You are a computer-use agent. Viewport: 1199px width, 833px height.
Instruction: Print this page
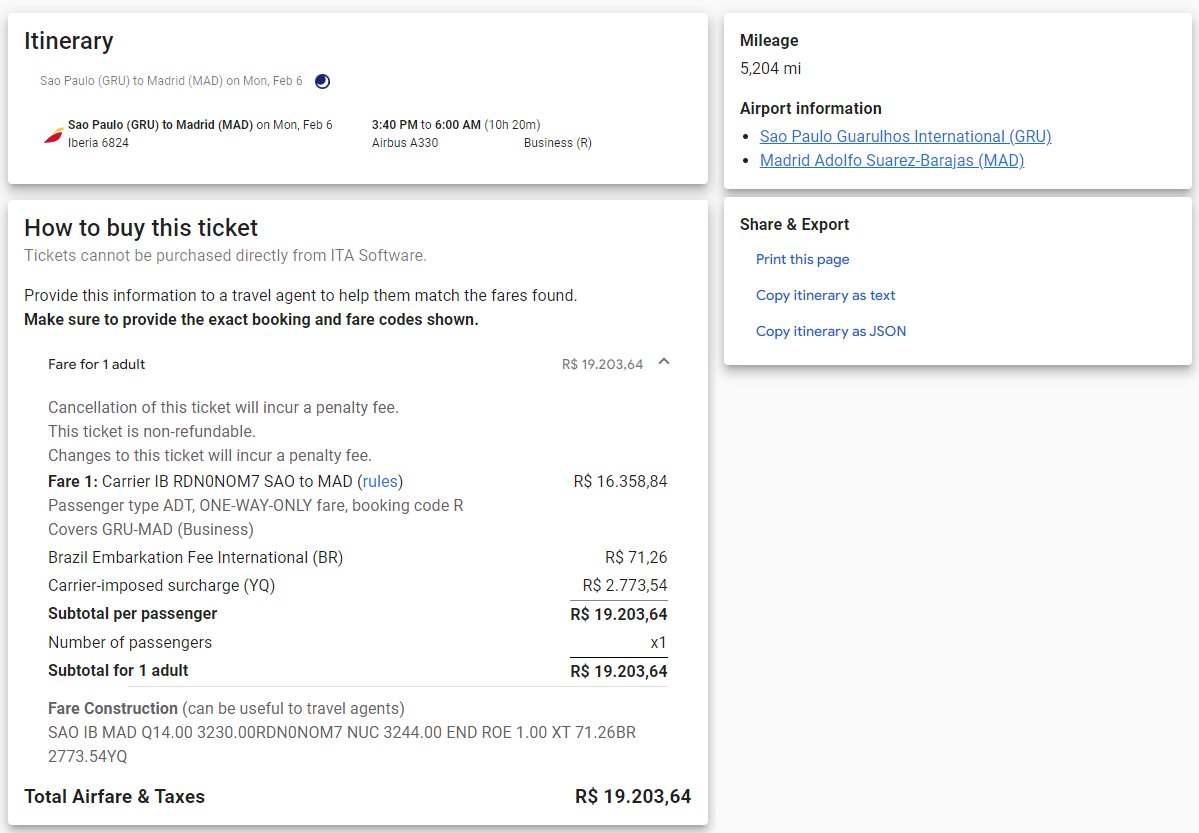tap(802, 259)
